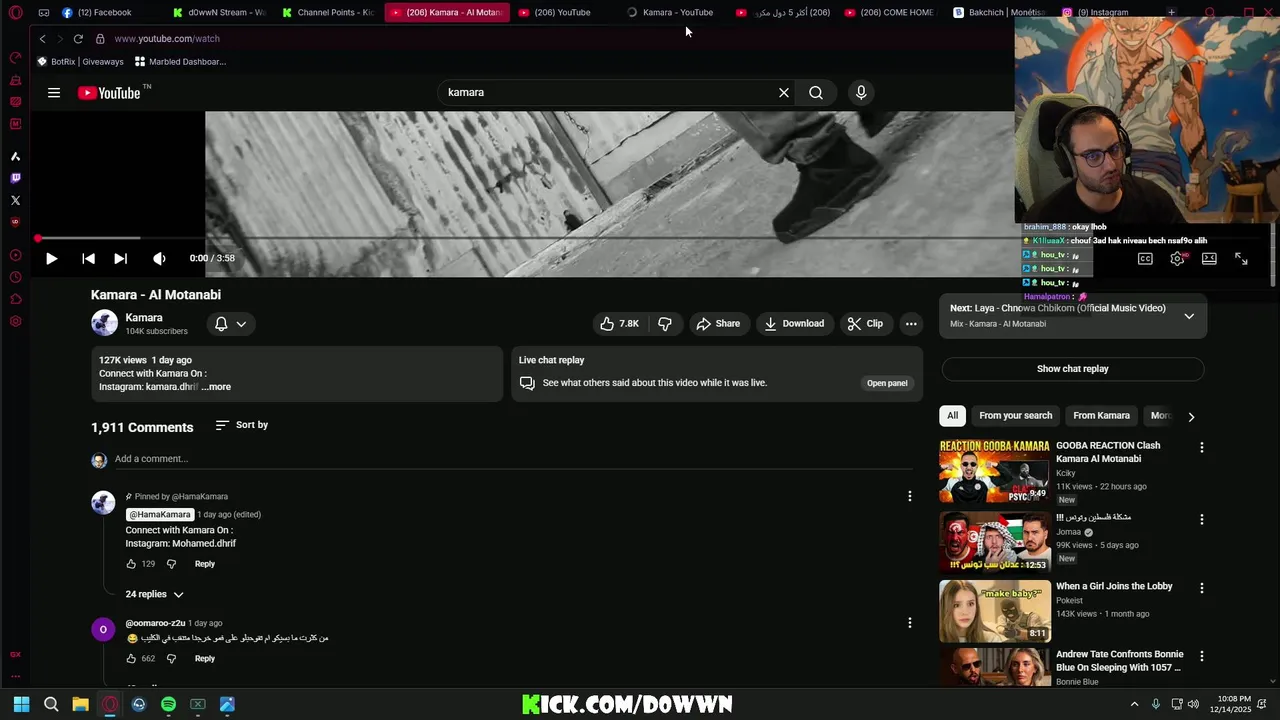Expand the 24 replies thread

pyautogui.click(x=154, y=594)
